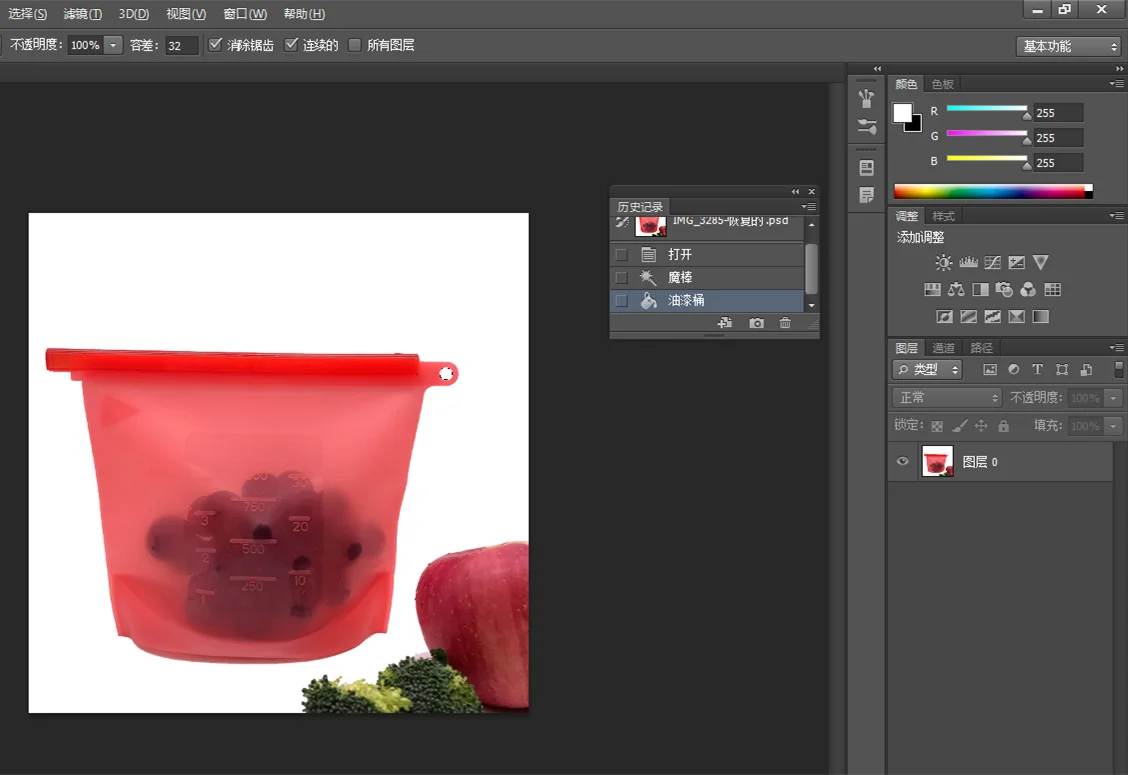Click the lock-all padlock icon in Layers
The width and height of the screenshot is (1128, 775).
(x=1003, y=426)
